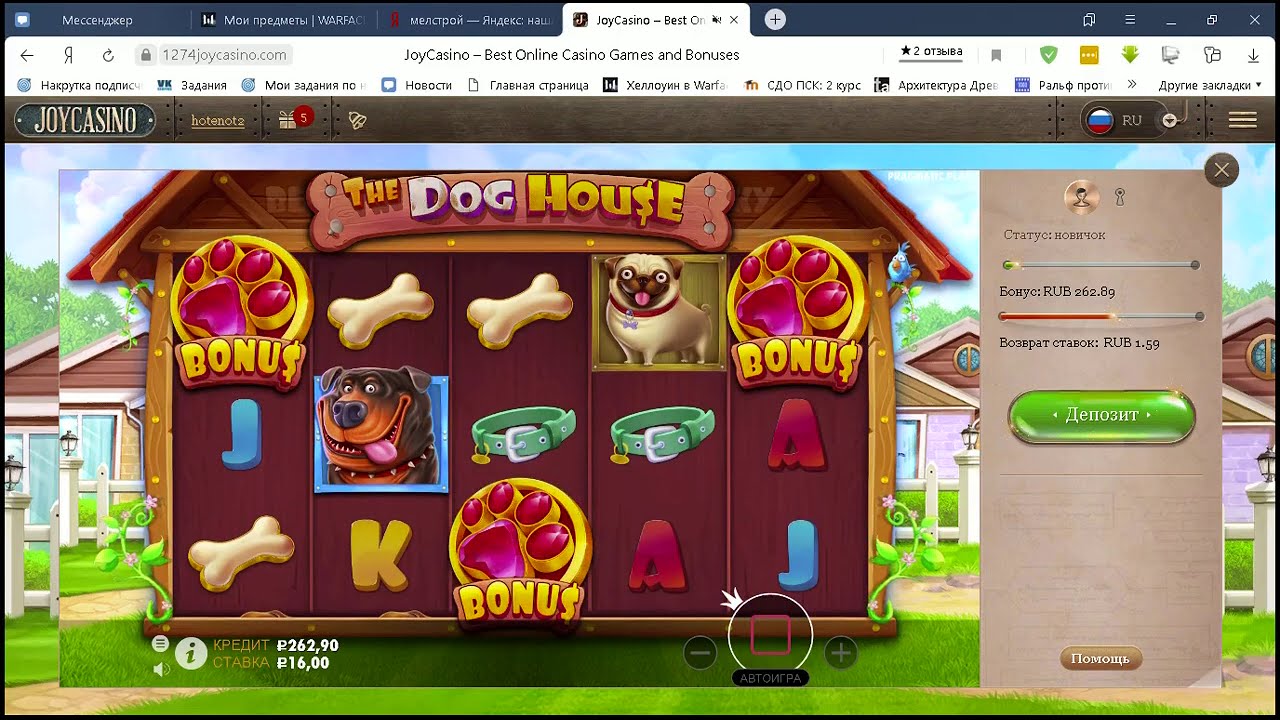The width and height of the screenshot is (1280, 720).
Task: Open the Новости bookmark
Action: 417,85
